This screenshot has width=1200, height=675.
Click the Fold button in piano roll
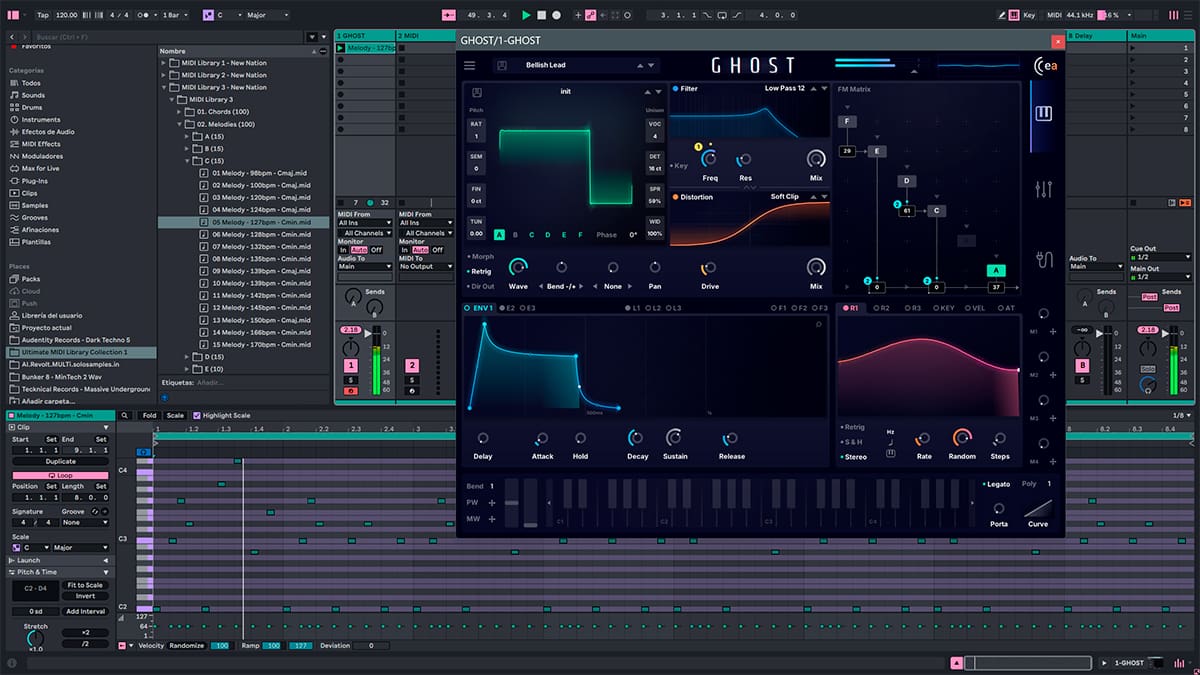pyautogui.click(x=149, y=415)
